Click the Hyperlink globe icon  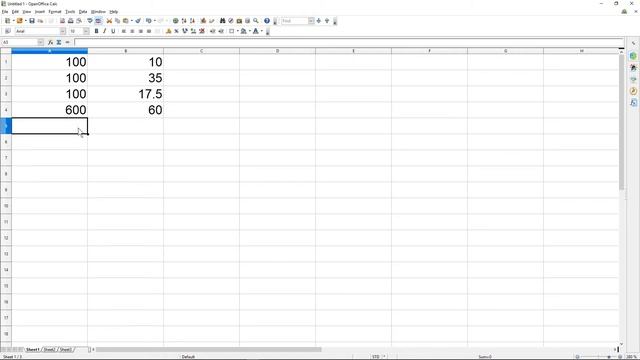176,21
